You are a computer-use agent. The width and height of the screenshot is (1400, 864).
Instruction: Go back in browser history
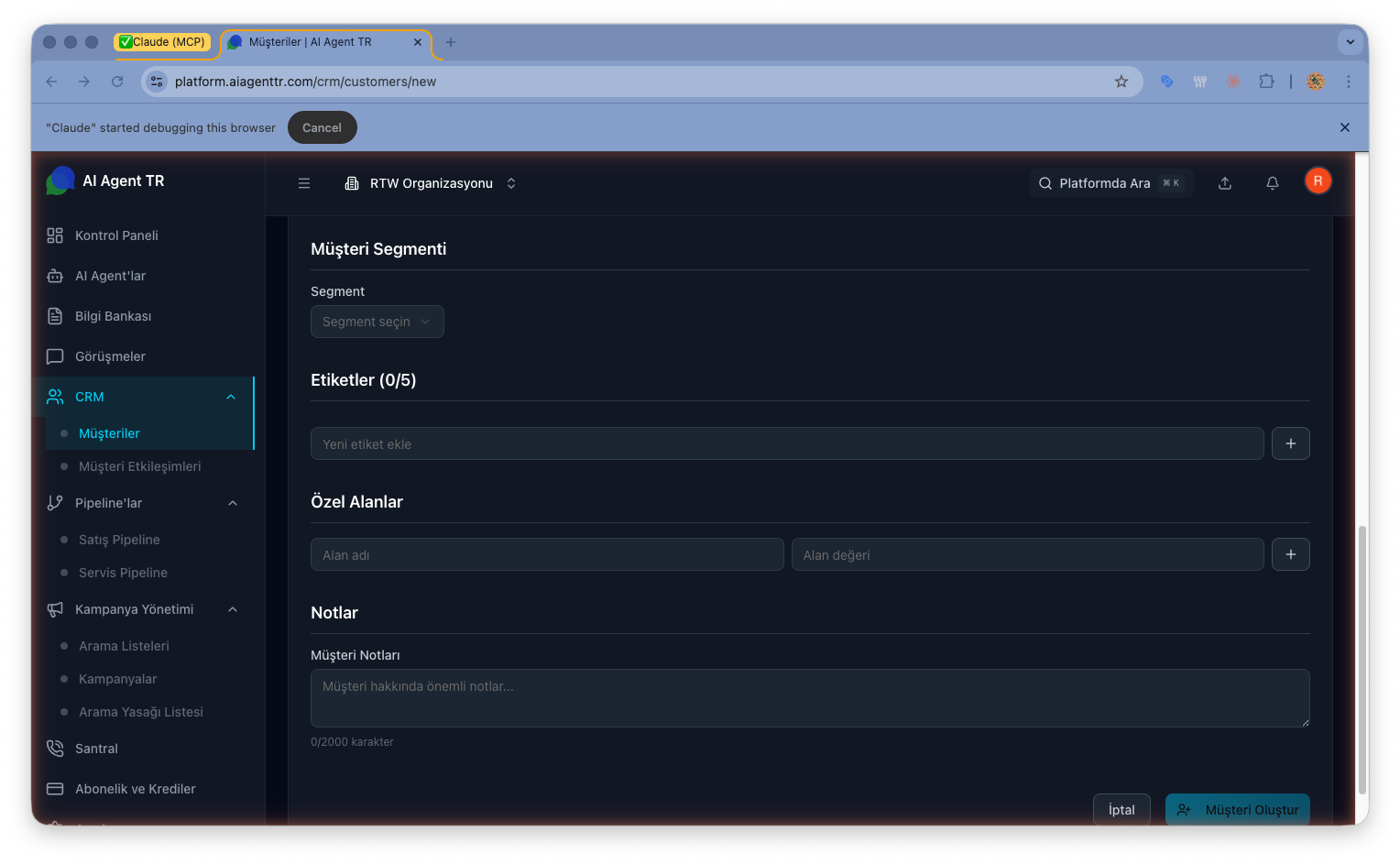pyautogui.click(x=51, y=82)
